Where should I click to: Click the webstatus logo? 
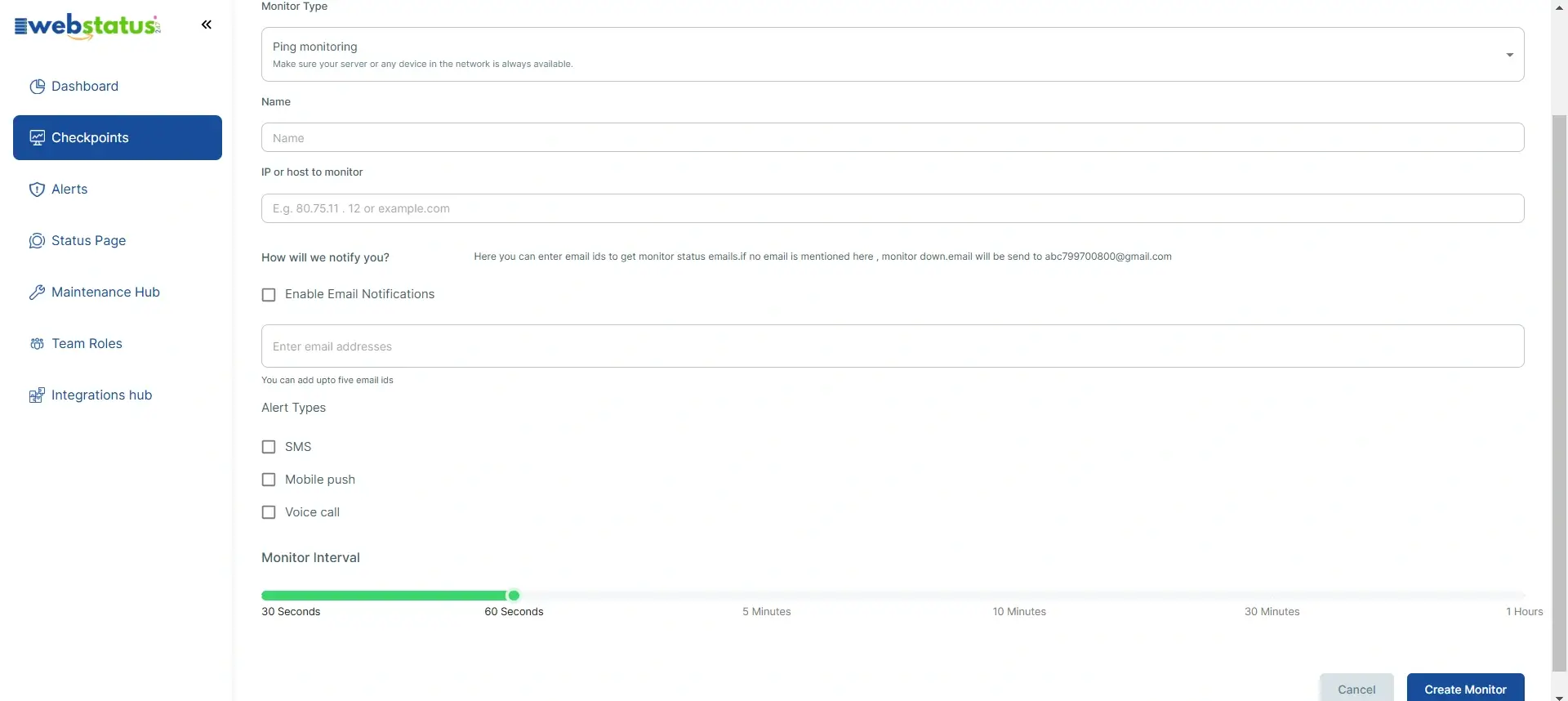pyautogui.click(x=87, y=25)
